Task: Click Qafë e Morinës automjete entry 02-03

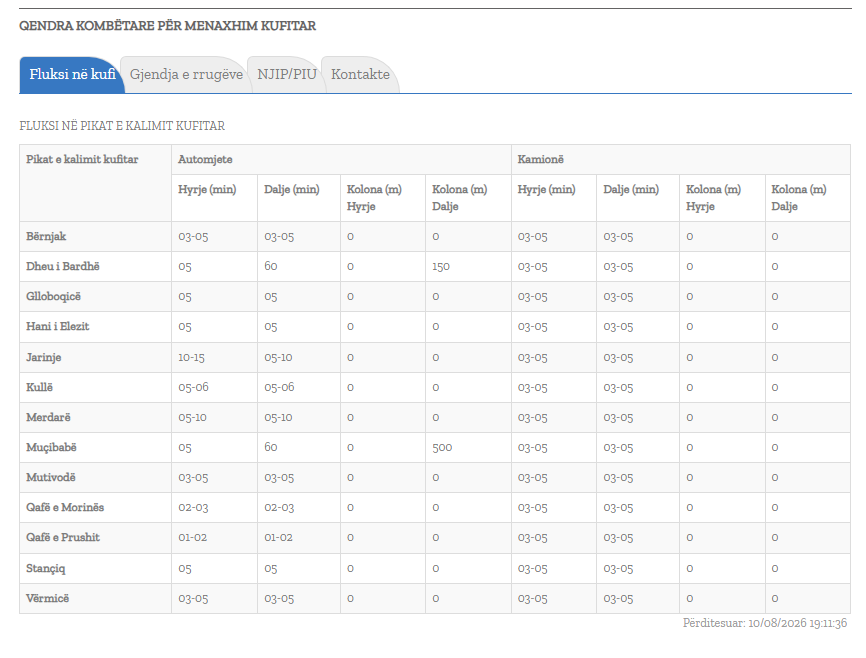Action: click(x=193, y=508)
